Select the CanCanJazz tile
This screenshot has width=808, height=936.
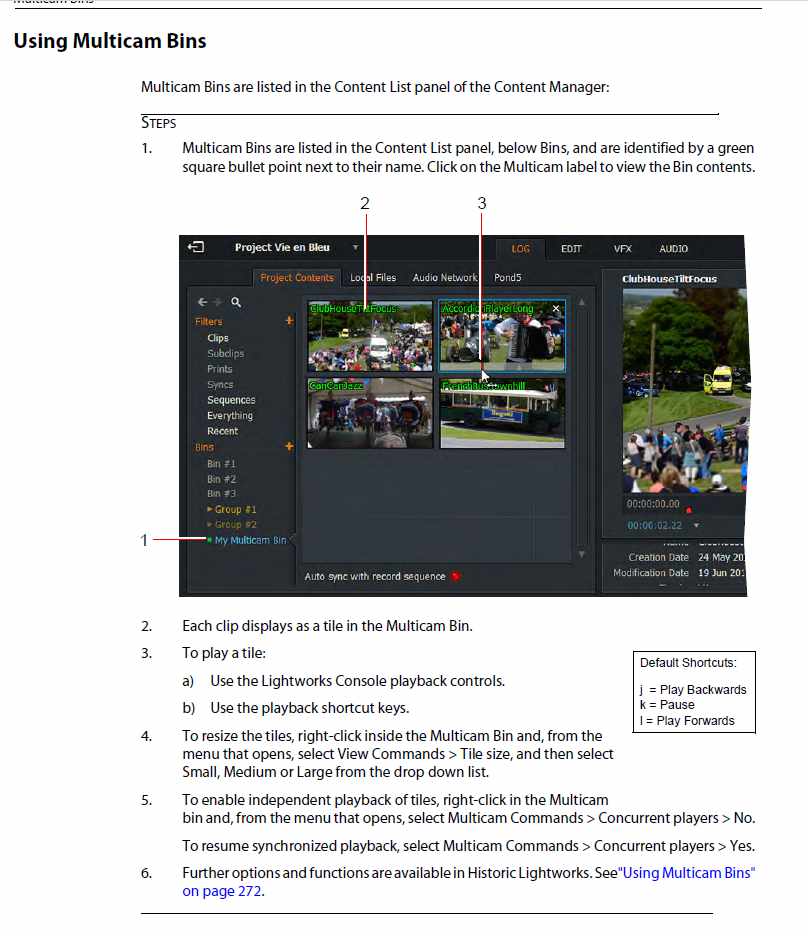click(370, 413)
